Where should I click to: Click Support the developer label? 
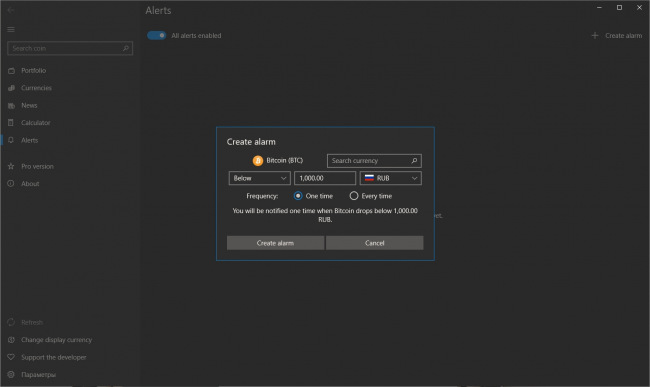tap(53, 358)
